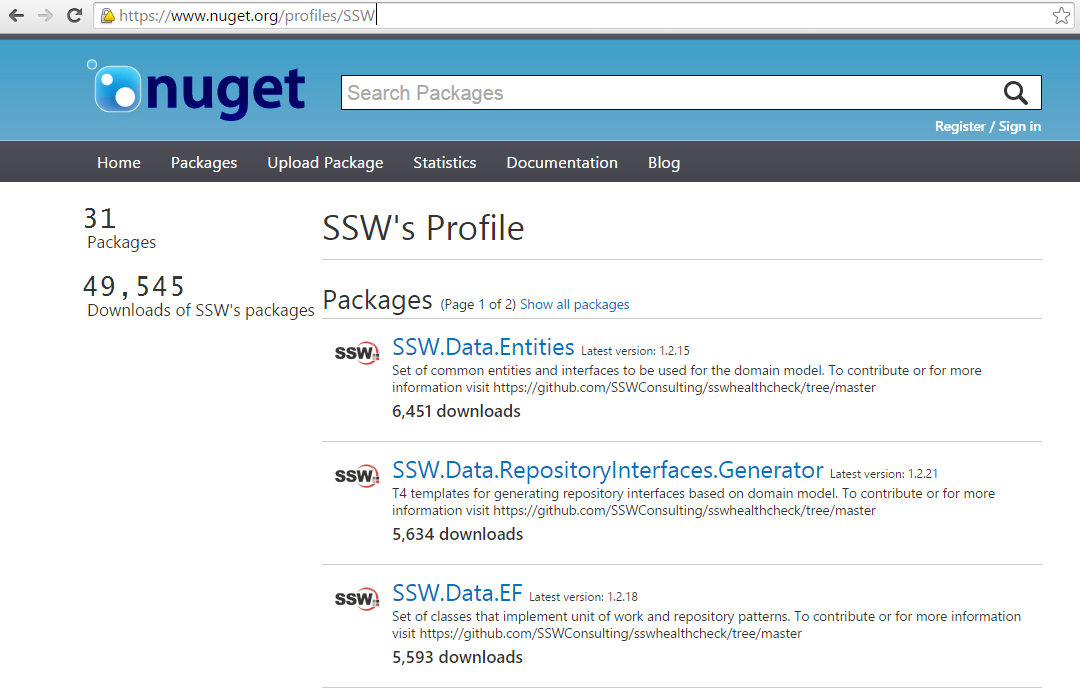Click the Register / Sign in link
This screenshot has width=1080, height=694.
(987, 126)
